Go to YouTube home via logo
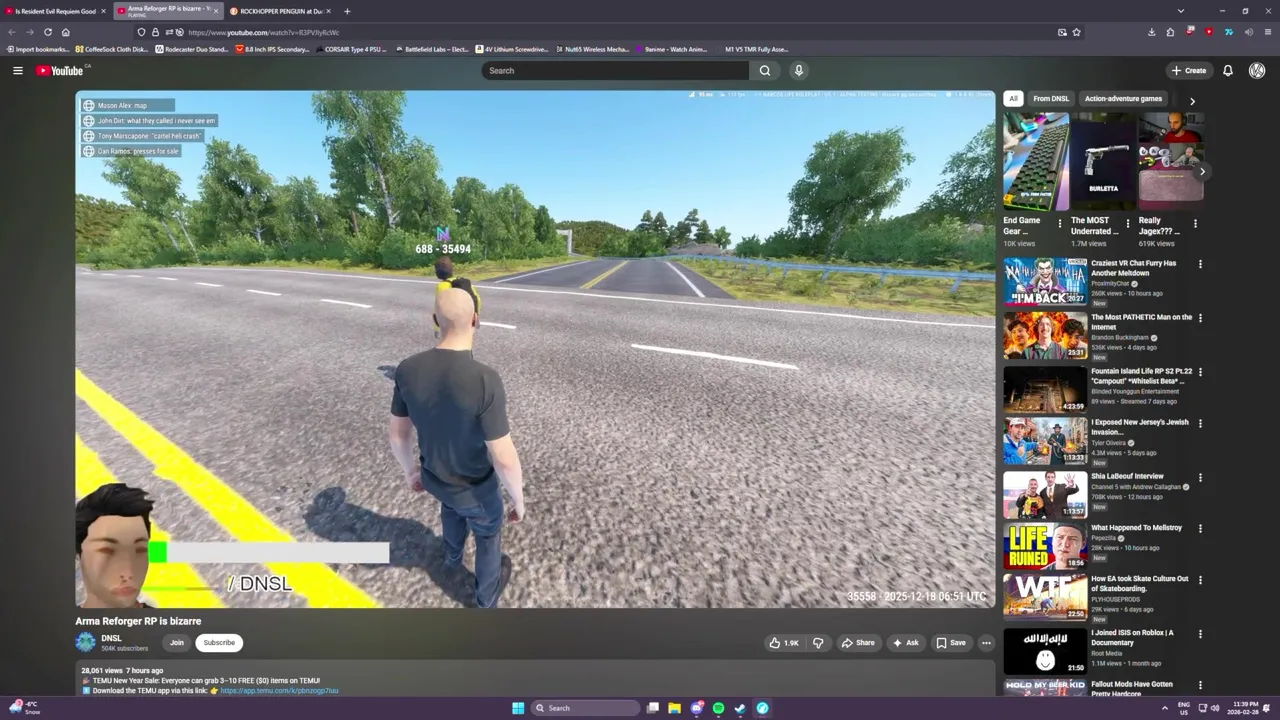This screenshot has height=720, width=1280. pyautogui.click(x=60, y=70)
